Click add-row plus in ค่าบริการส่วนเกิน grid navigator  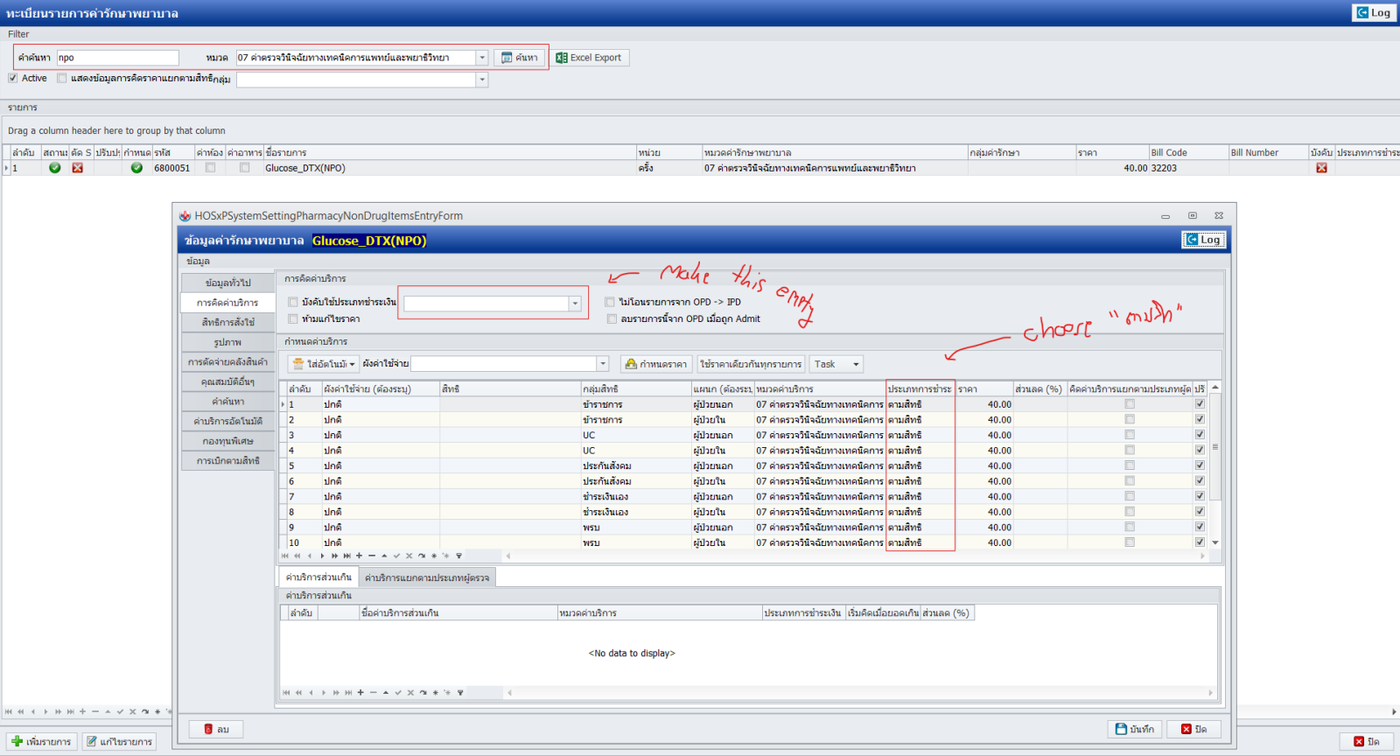click(359, 692)
